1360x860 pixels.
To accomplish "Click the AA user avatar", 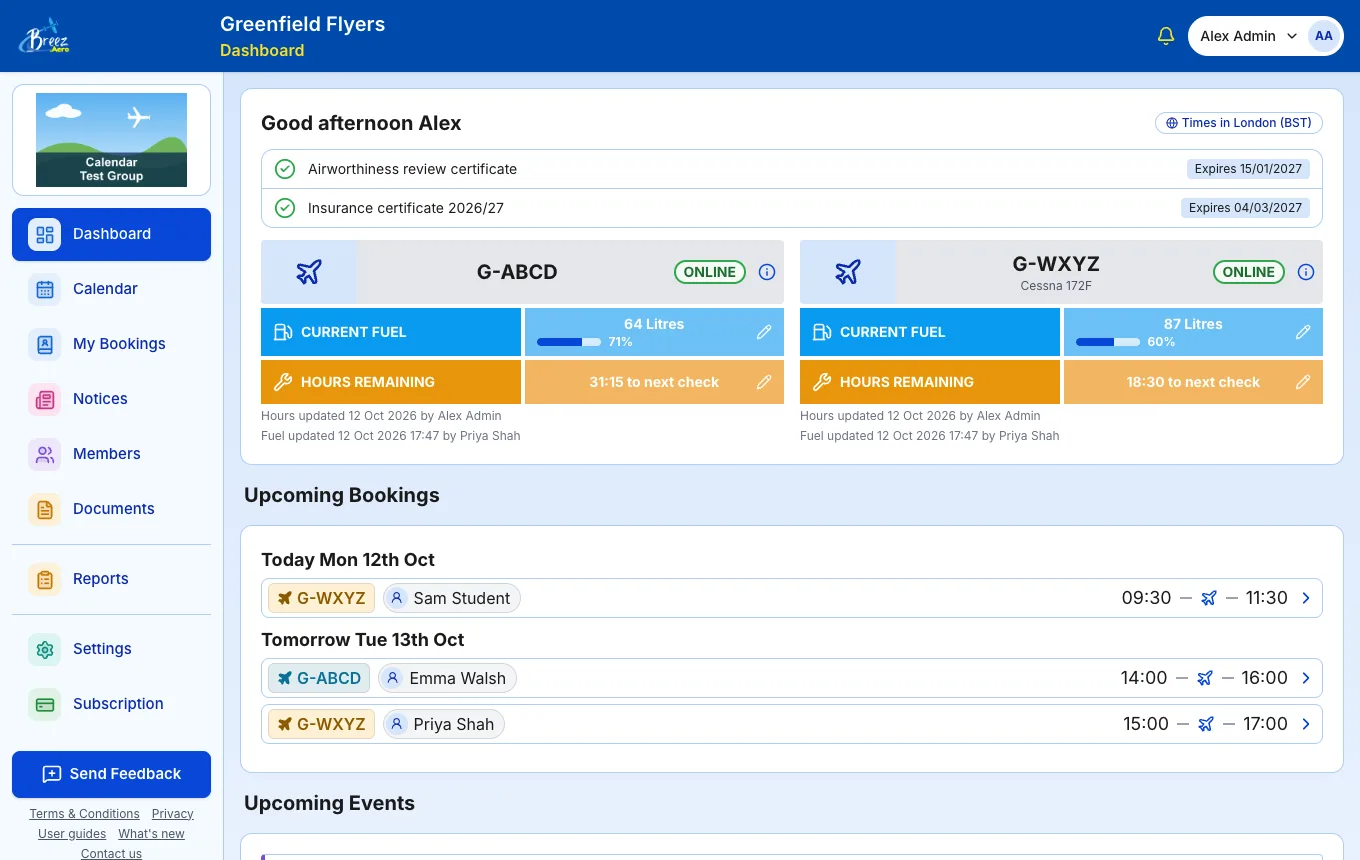I will point(1323,36).
